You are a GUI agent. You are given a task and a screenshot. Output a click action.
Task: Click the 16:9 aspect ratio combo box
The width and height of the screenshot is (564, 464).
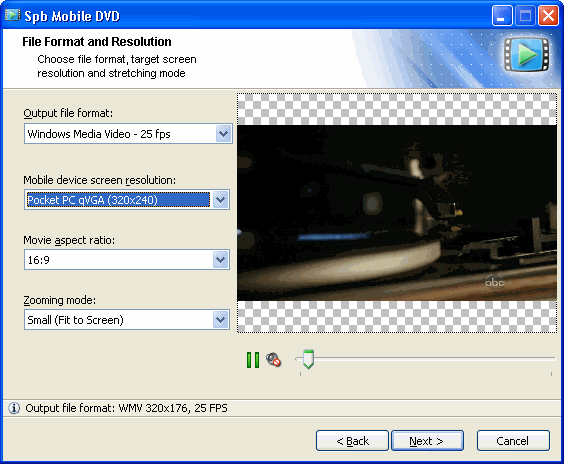127,260
